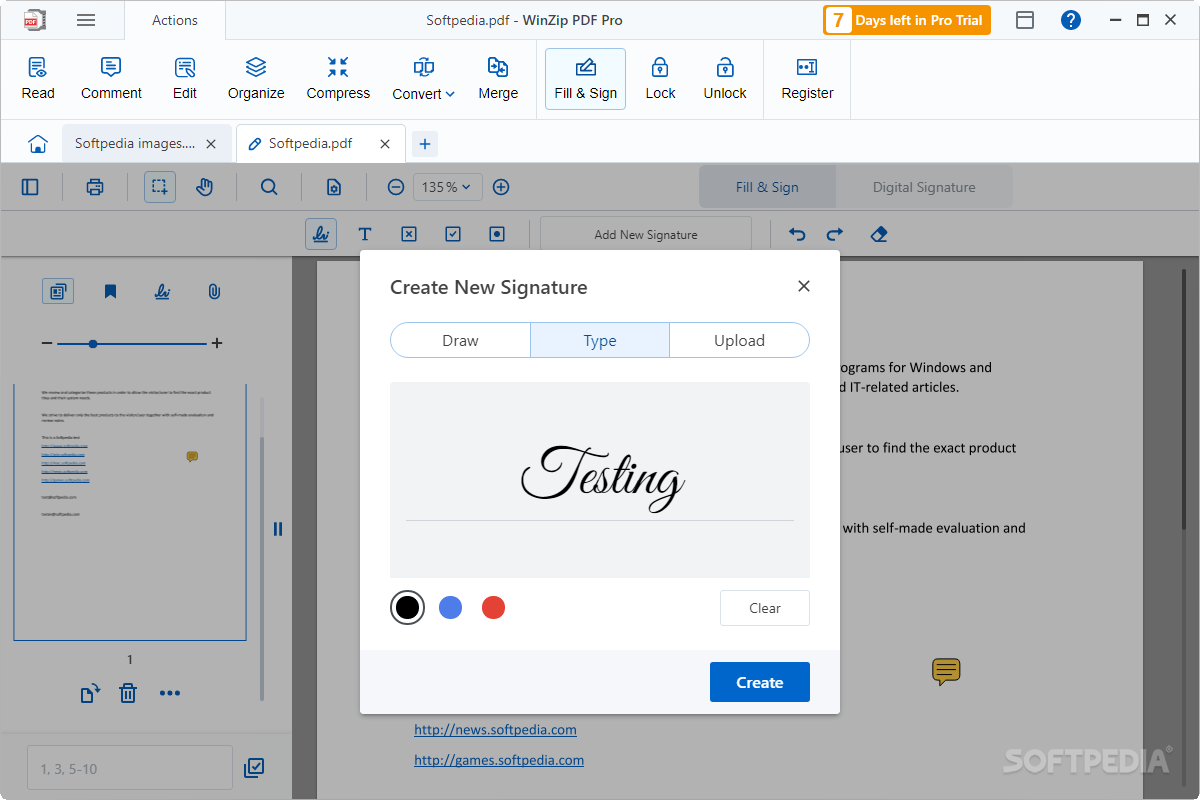The height and width of the screenshot is (800, 1200).
Task: Click the Lock PDF tool
Action: [660, 79]
